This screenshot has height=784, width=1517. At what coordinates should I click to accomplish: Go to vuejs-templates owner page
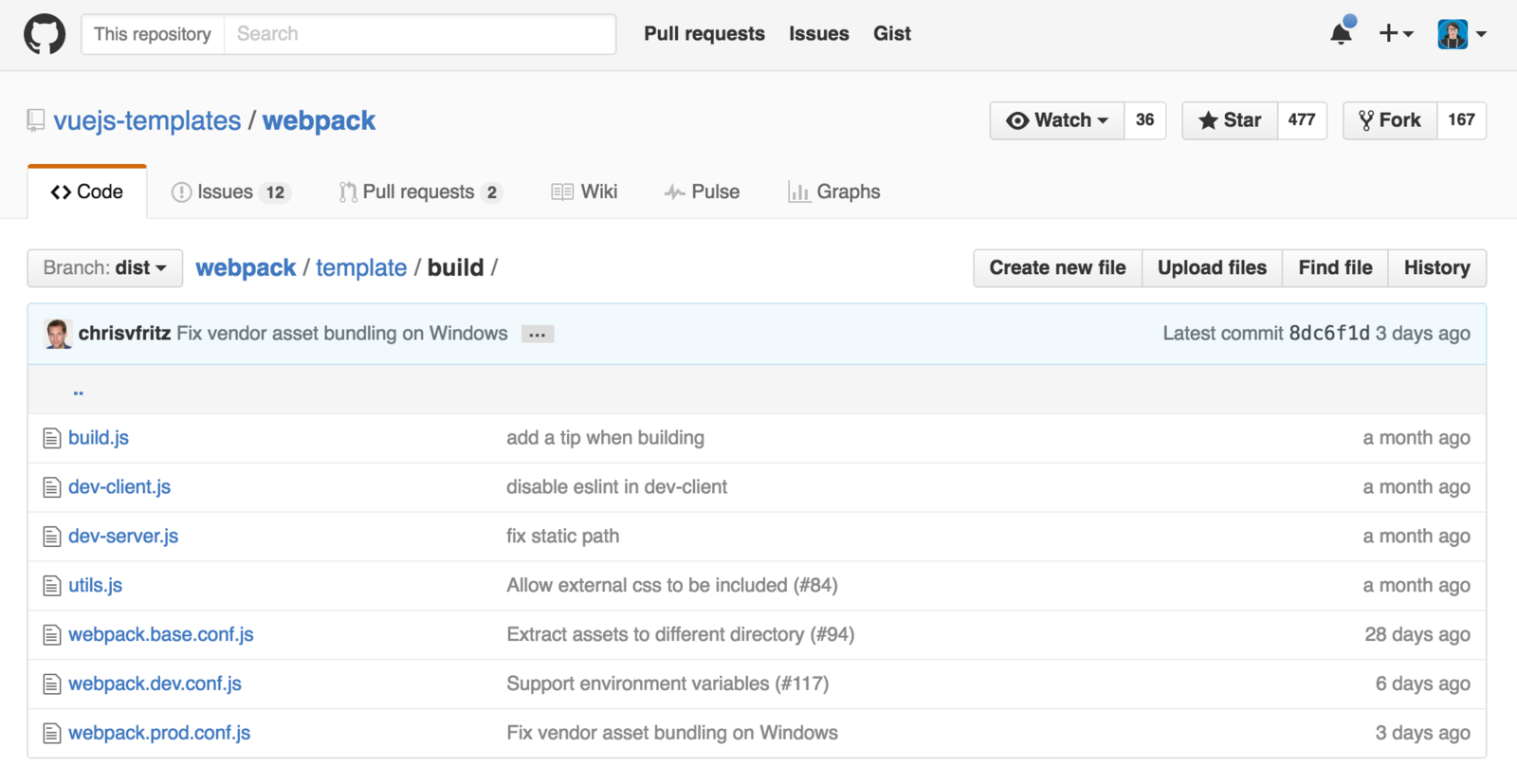click(x=147, y=121)
